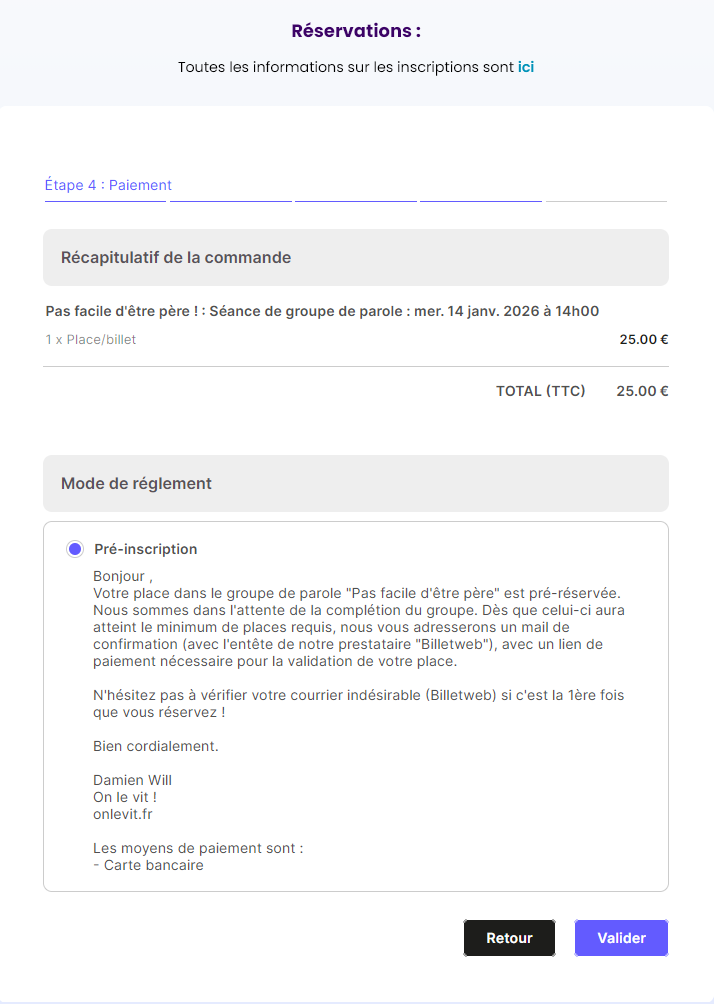The height and width of the screenshot is (1004, 714).
Task: Click the last unfilled step progress segment
Action: [x=606, y=202]
